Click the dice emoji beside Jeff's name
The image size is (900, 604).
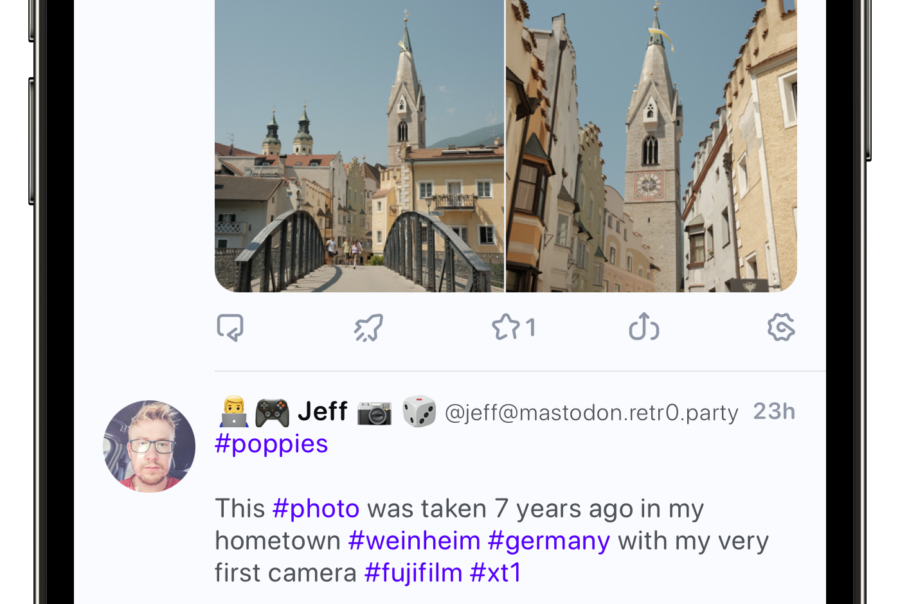(418, 412)
